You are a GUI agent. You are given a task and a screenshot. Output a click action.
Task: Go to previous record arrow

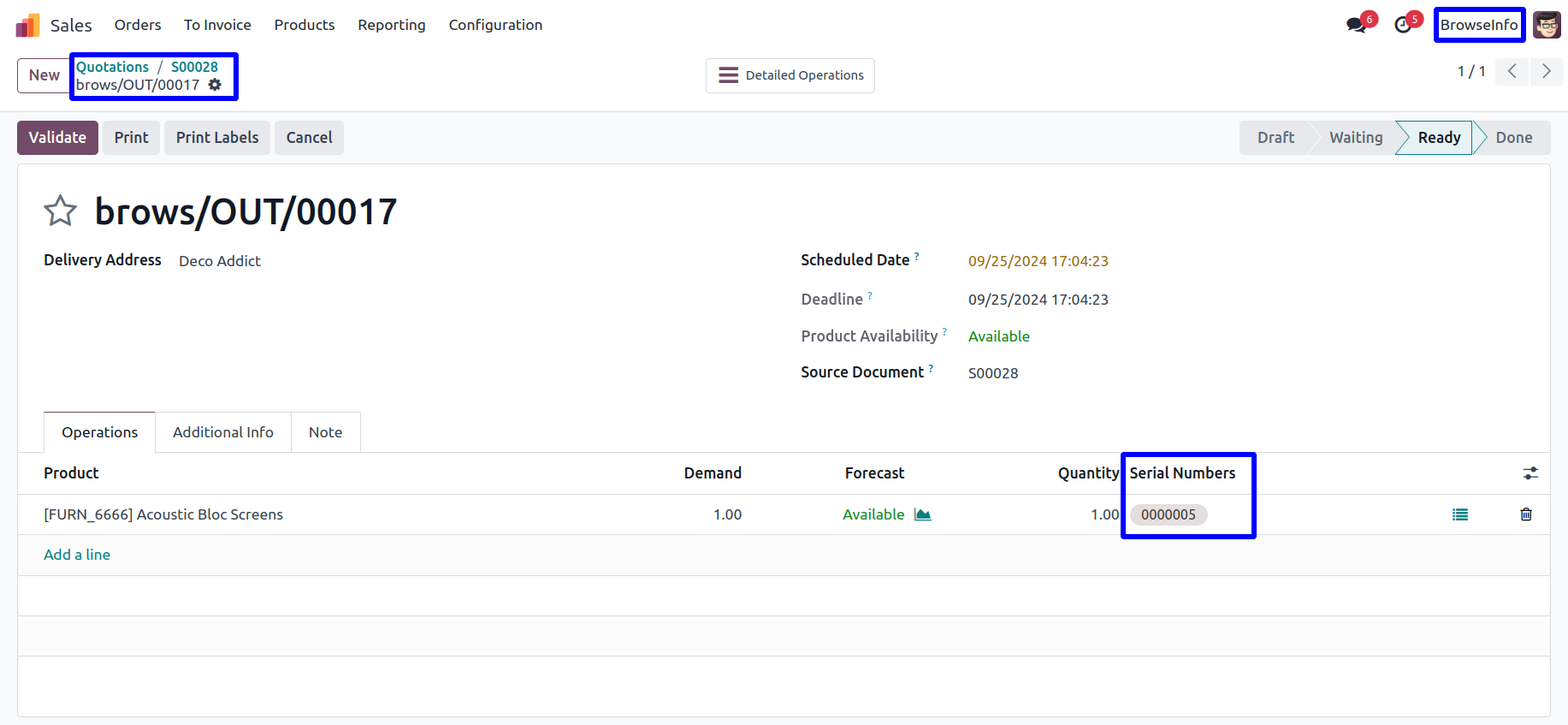coord(1512,71)
